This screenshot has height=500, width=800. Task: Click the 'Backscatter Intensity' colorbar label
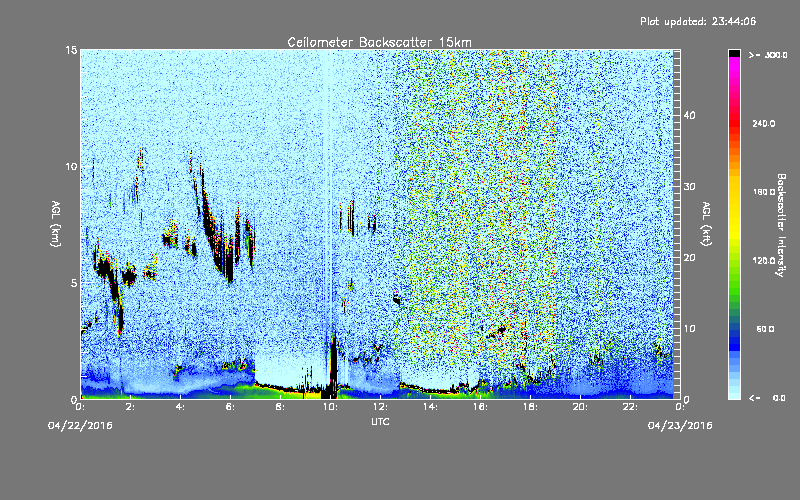click(781, 225)
